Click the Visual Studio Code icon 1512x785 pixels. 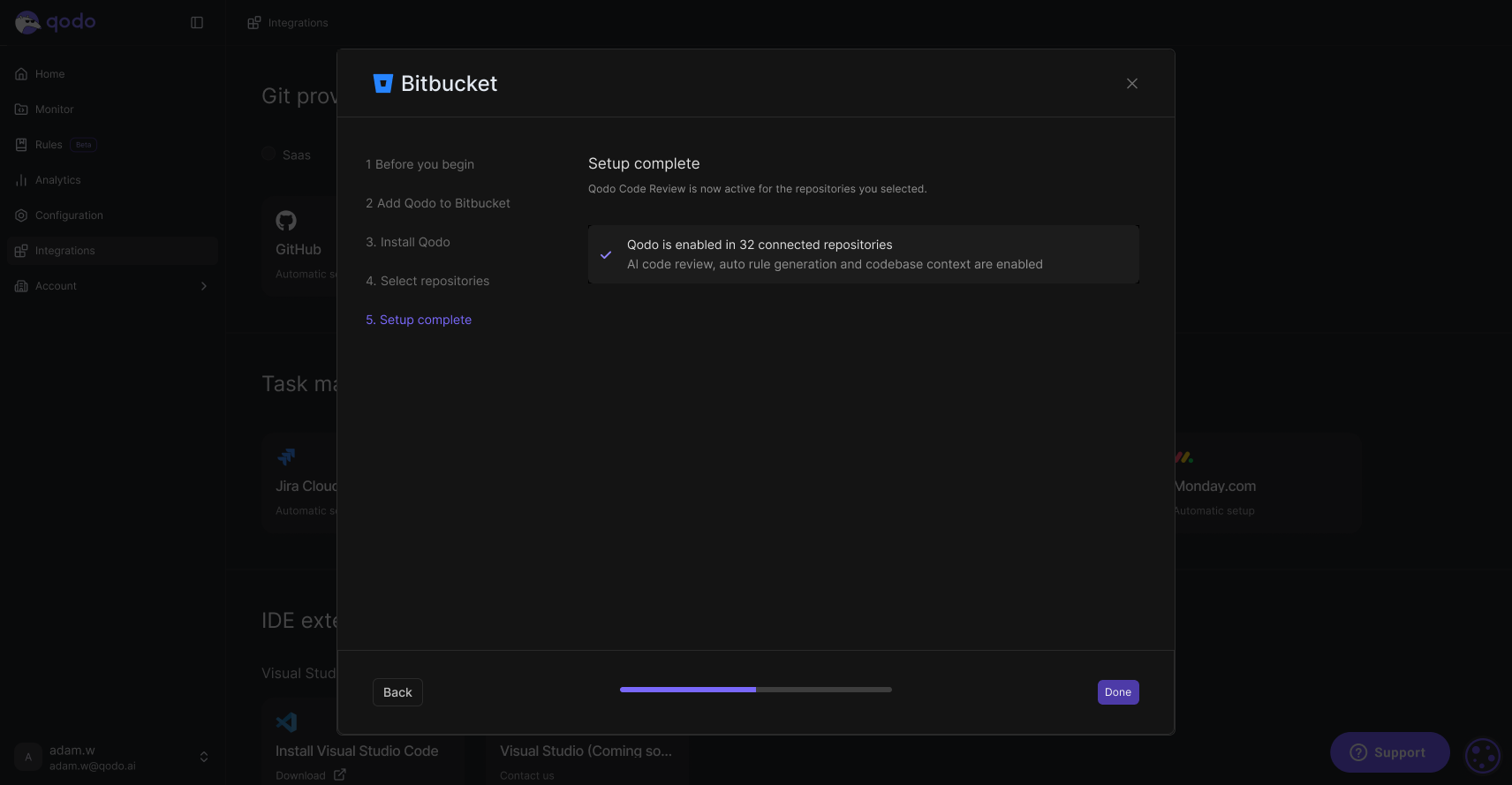[x=286, y=722]
